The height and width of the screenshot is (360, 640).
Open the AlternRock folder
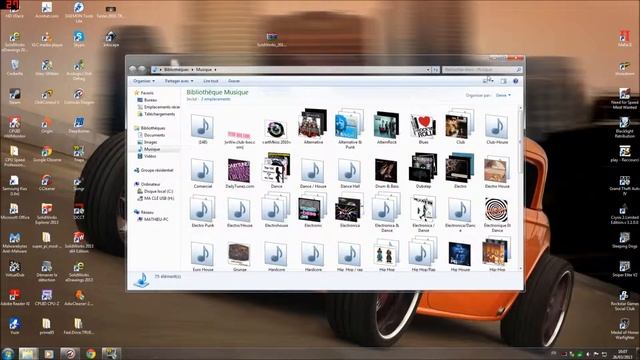point(387,128)
